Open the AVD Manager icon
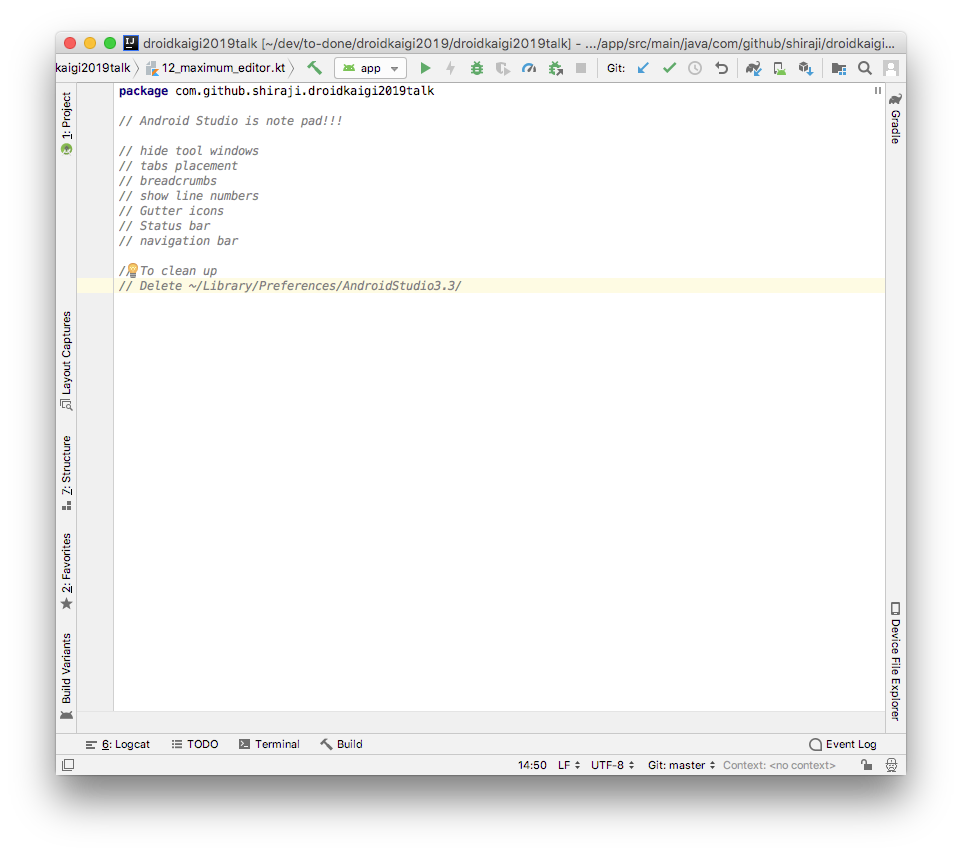This screenshot has width=962, height=855. pos(780,68)
